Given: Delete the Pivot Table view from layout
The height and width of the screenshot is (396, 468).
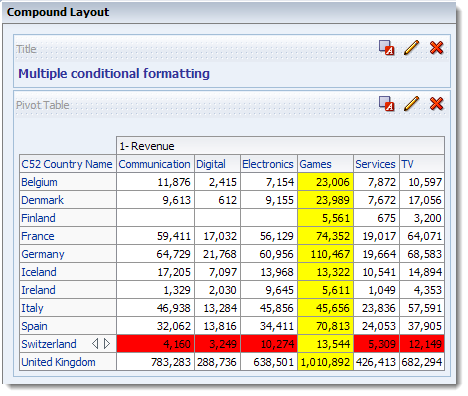Looking at the screenshot, I should click(x=436, y=104).
